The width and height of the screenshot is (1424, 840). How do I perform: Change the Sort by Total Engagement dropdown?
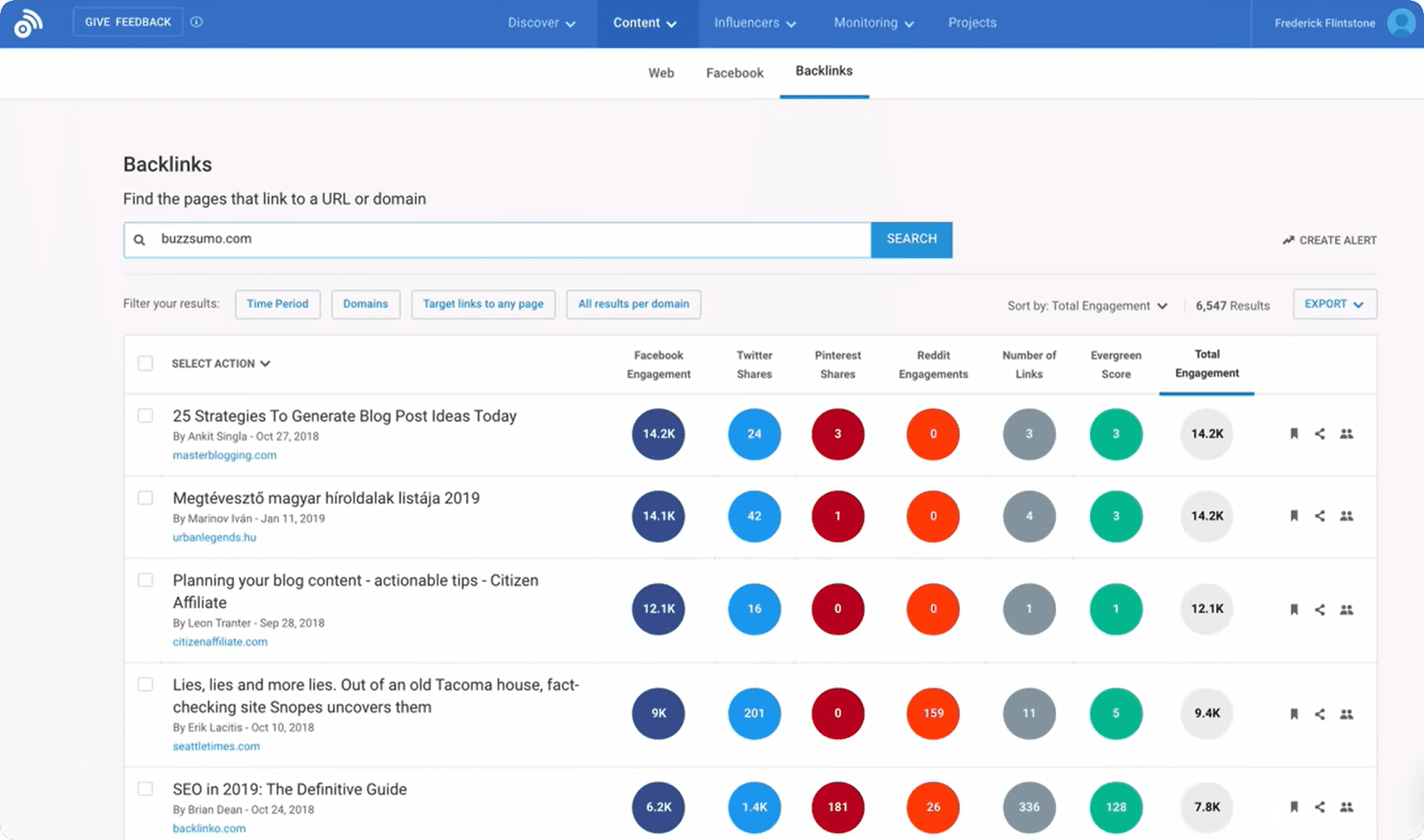pos(1087,306)
